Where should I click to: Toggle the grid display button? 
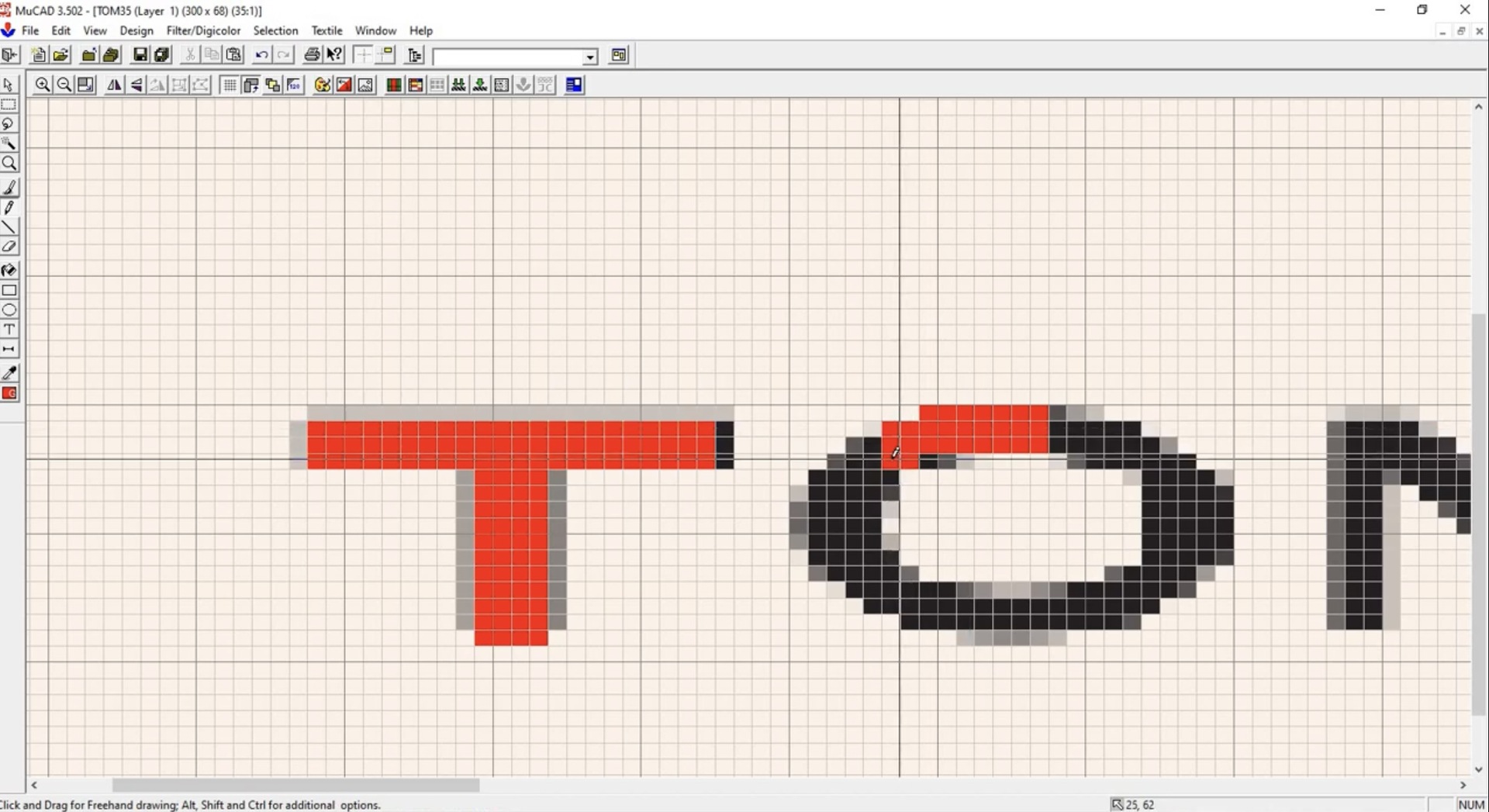coord(230,85)
